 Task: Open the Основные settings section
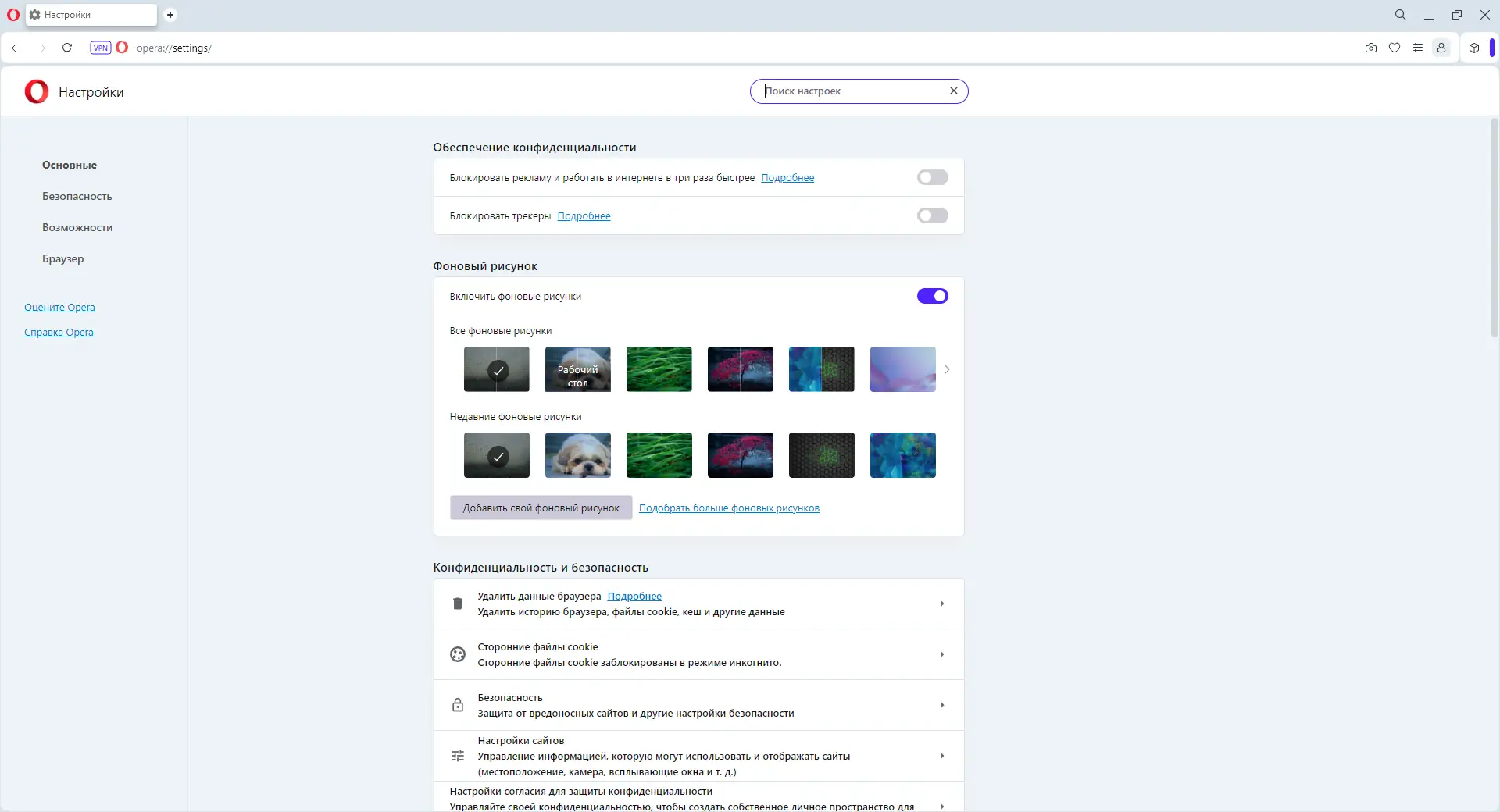tap(70, 165)
